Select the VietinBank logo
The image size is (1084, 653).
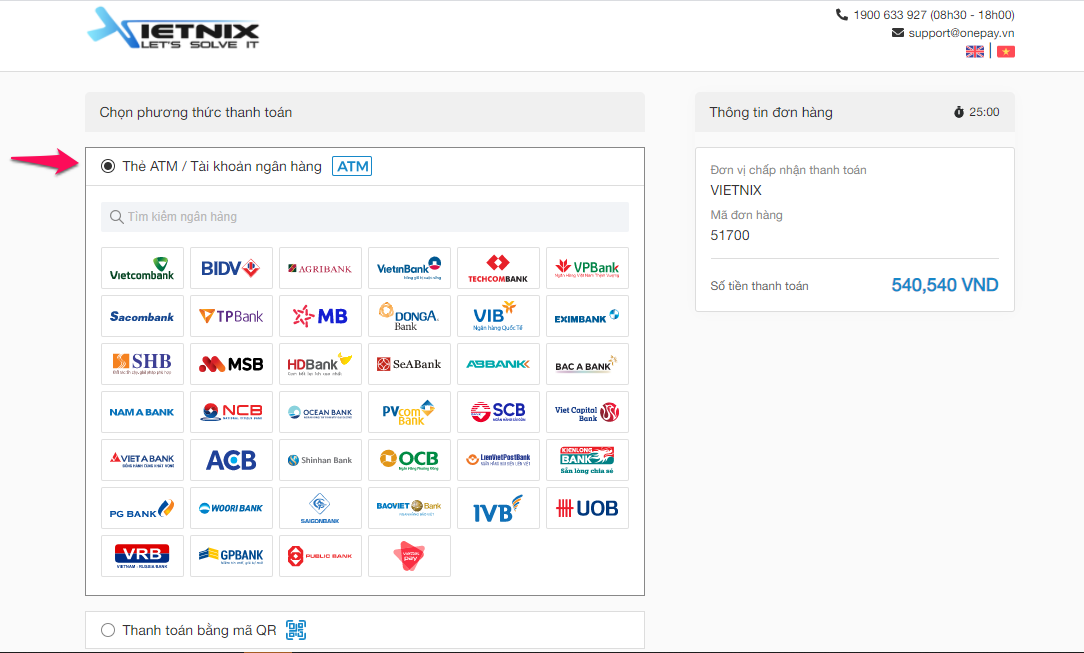coord(409,268)
